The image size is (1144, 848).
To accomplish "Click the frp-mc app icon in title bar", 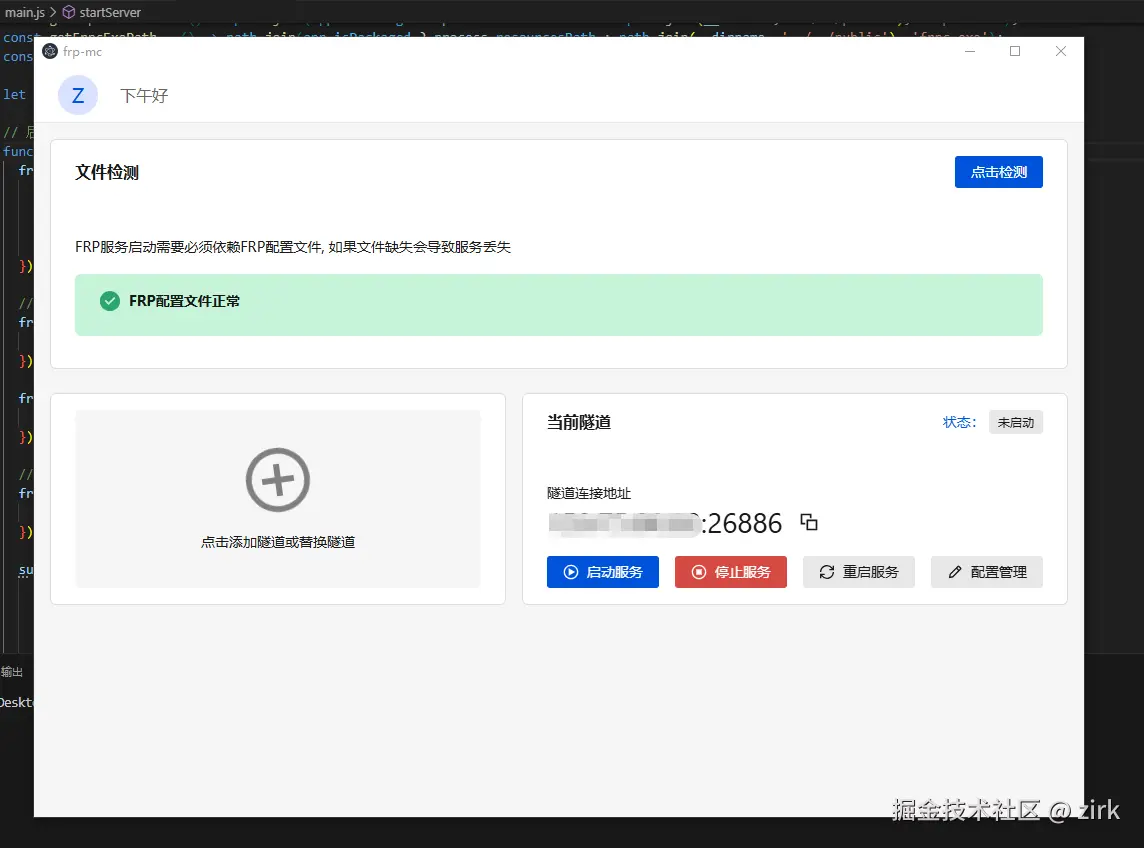I will [x=50, y=51].
